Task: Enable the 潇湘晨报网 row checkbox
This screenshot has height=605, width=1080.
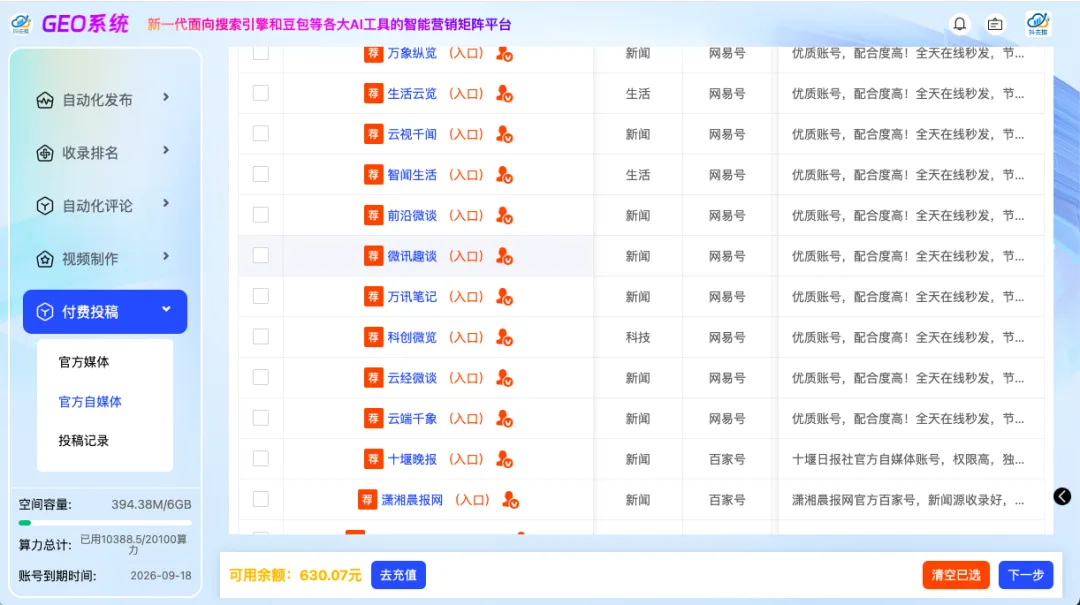Action: (260, 499)
